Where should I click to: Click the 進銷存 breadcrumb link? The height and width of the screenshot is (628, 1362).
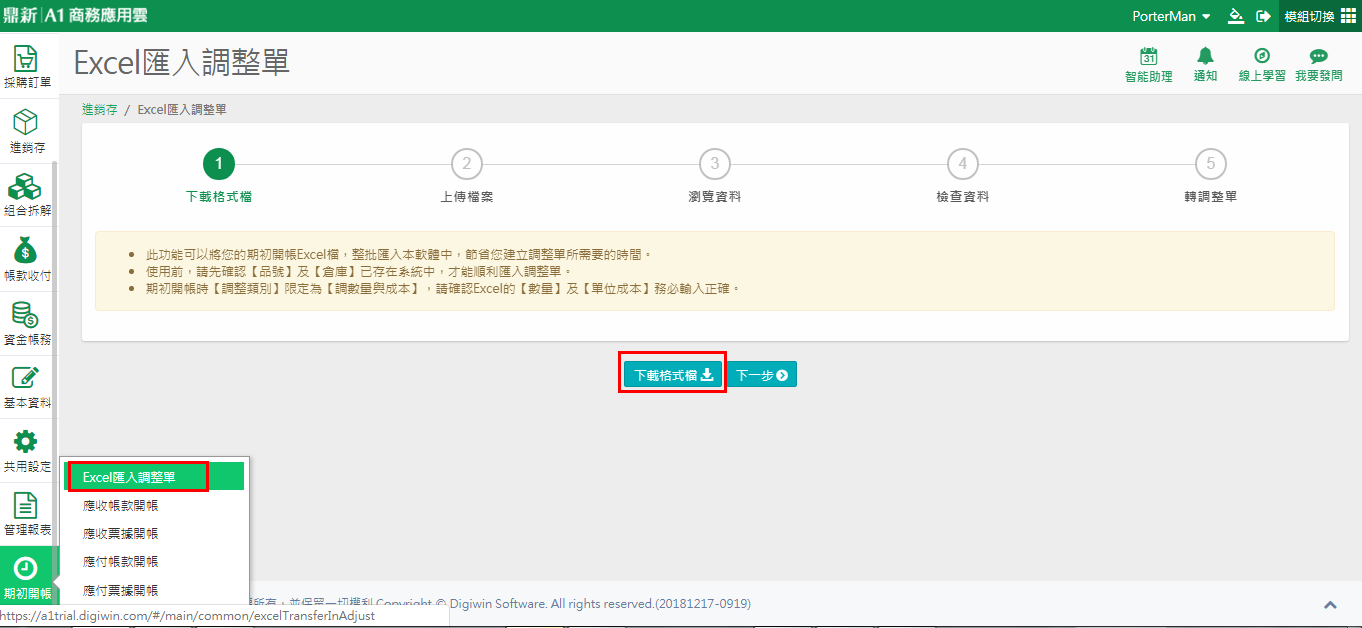[100, 110]
